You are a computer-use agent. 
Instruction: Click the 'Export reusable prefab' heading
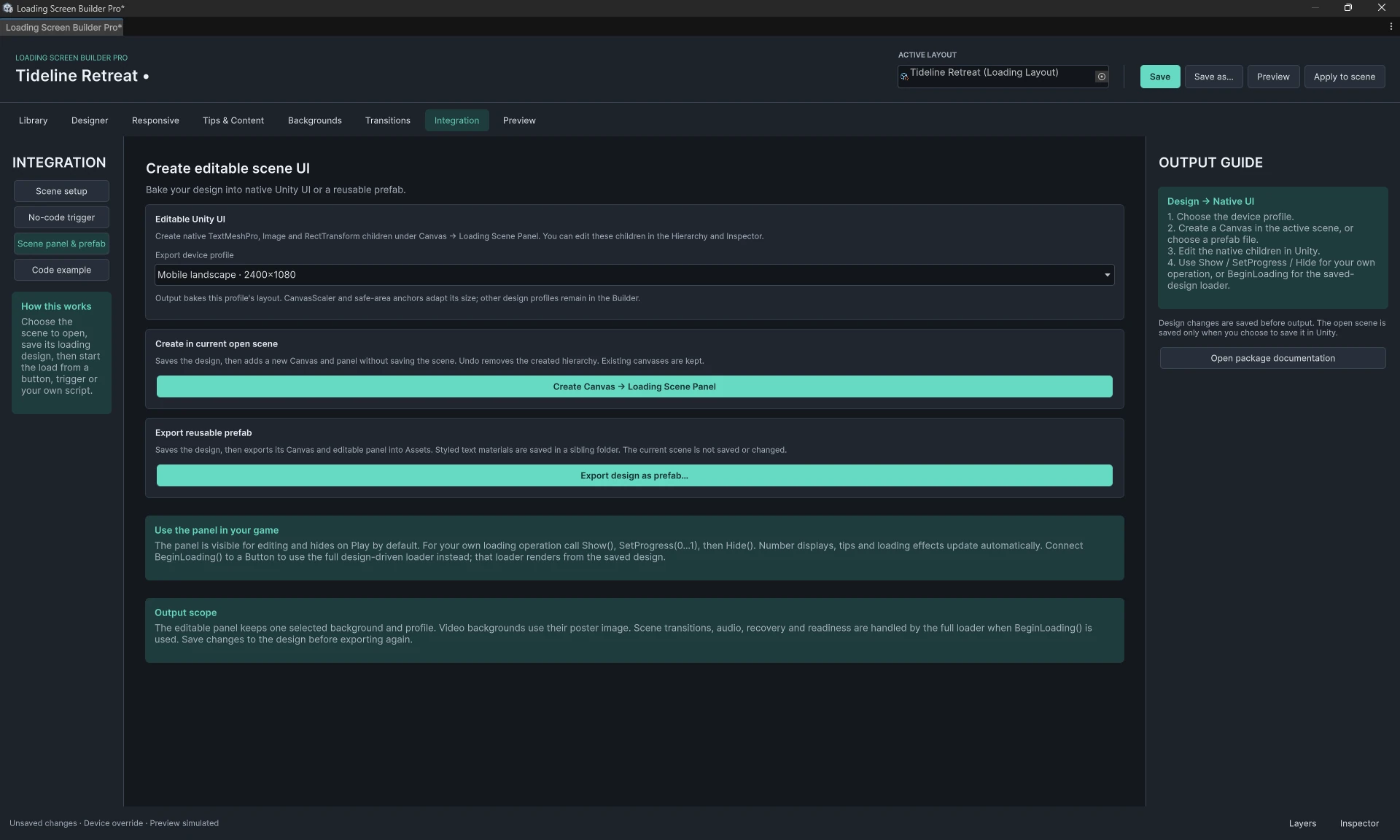(x=203, y=432)
